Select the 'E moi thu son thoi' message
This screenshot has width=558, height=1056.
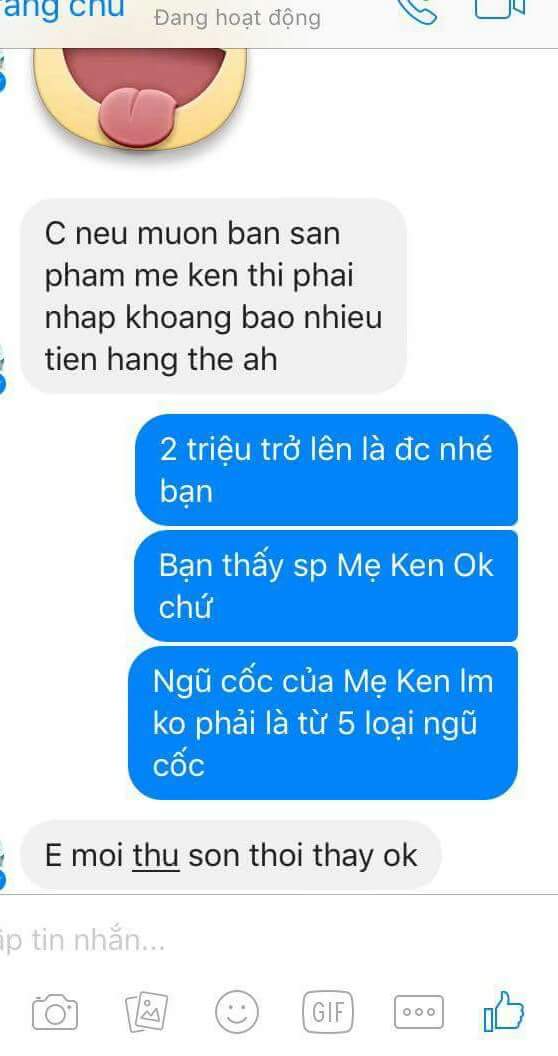pyautogui.click(x=230, y=855)
